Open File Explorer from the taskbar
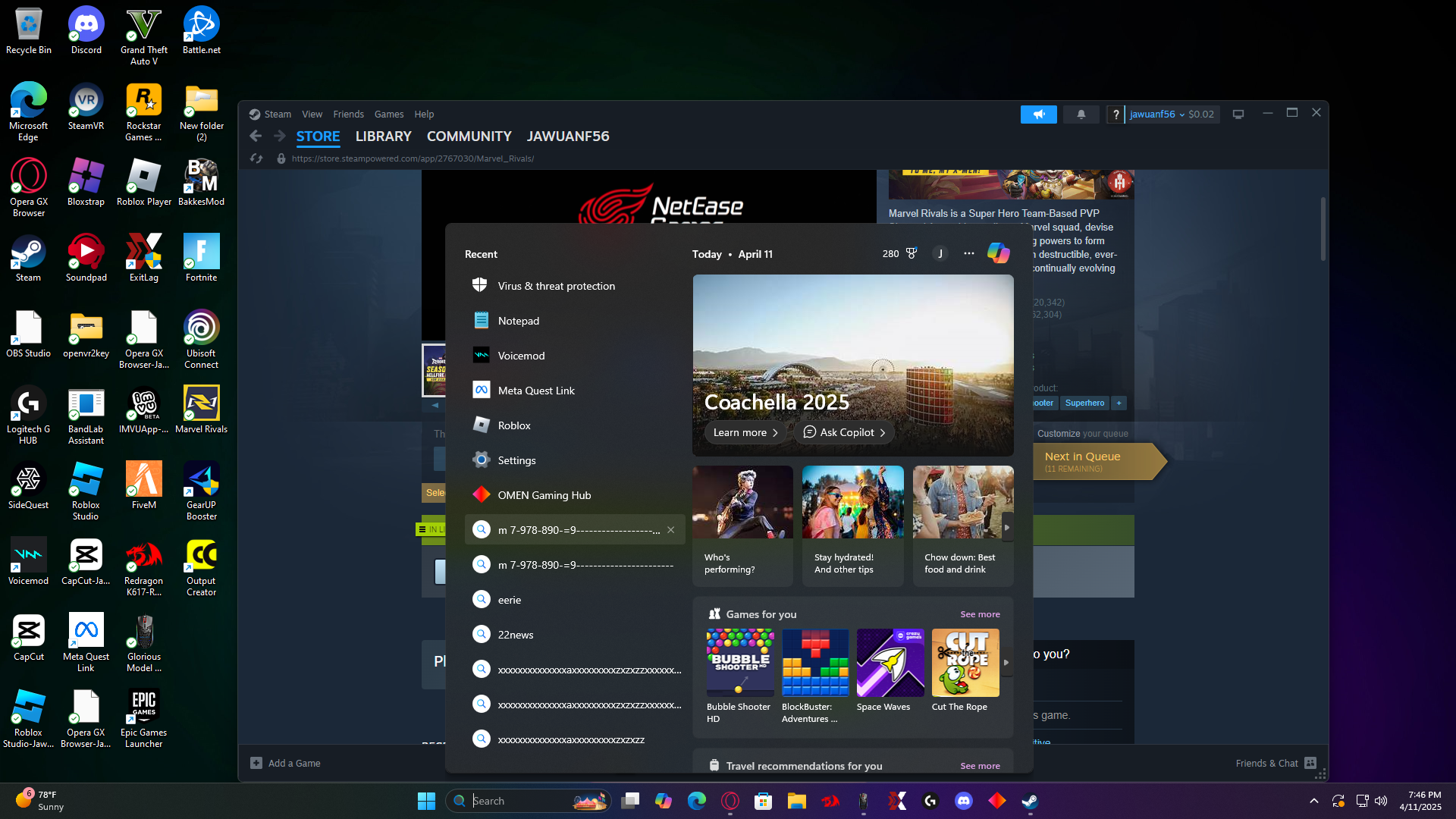Image resolution: width=1456 pixels, height=819 pixels. point(797,801)
